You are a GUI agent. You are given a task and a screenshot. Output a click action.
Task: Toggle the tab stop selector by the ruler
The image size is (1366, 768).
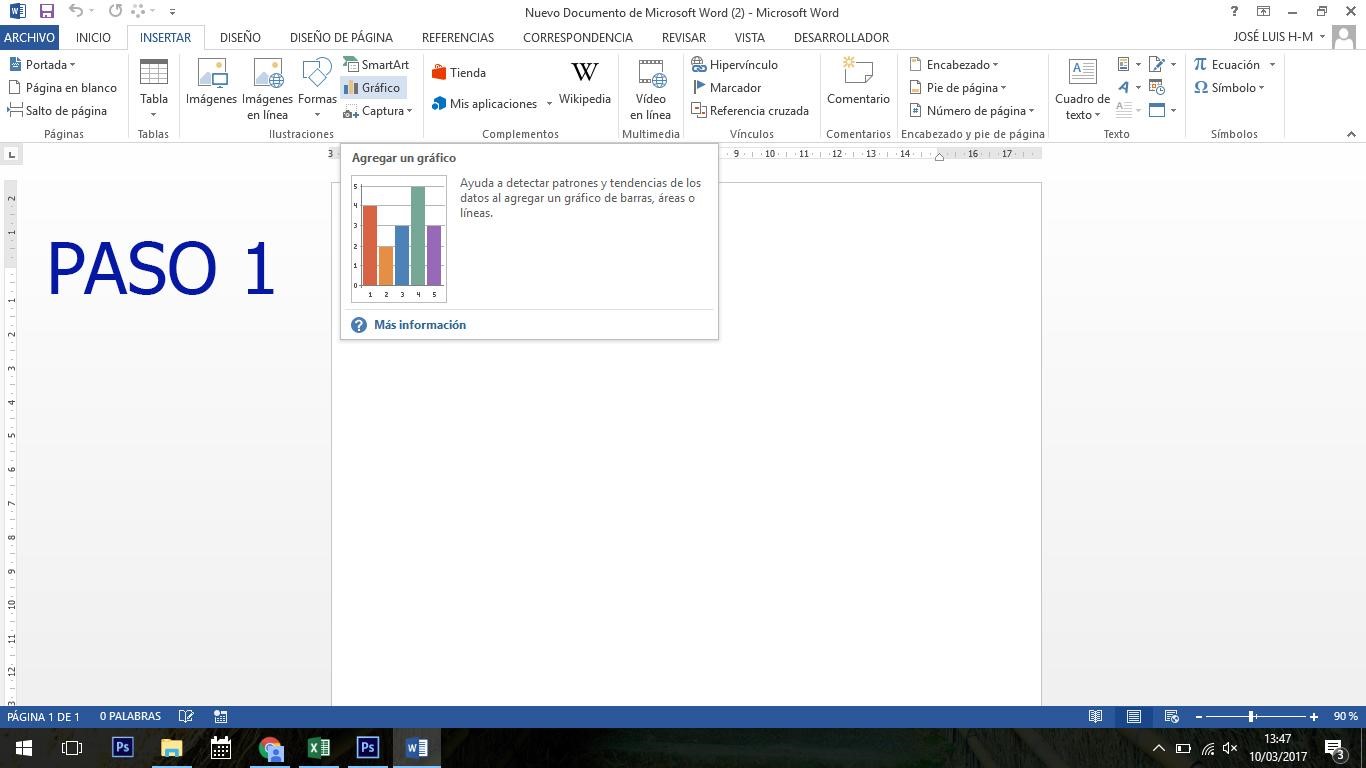(x=11, y=154)
